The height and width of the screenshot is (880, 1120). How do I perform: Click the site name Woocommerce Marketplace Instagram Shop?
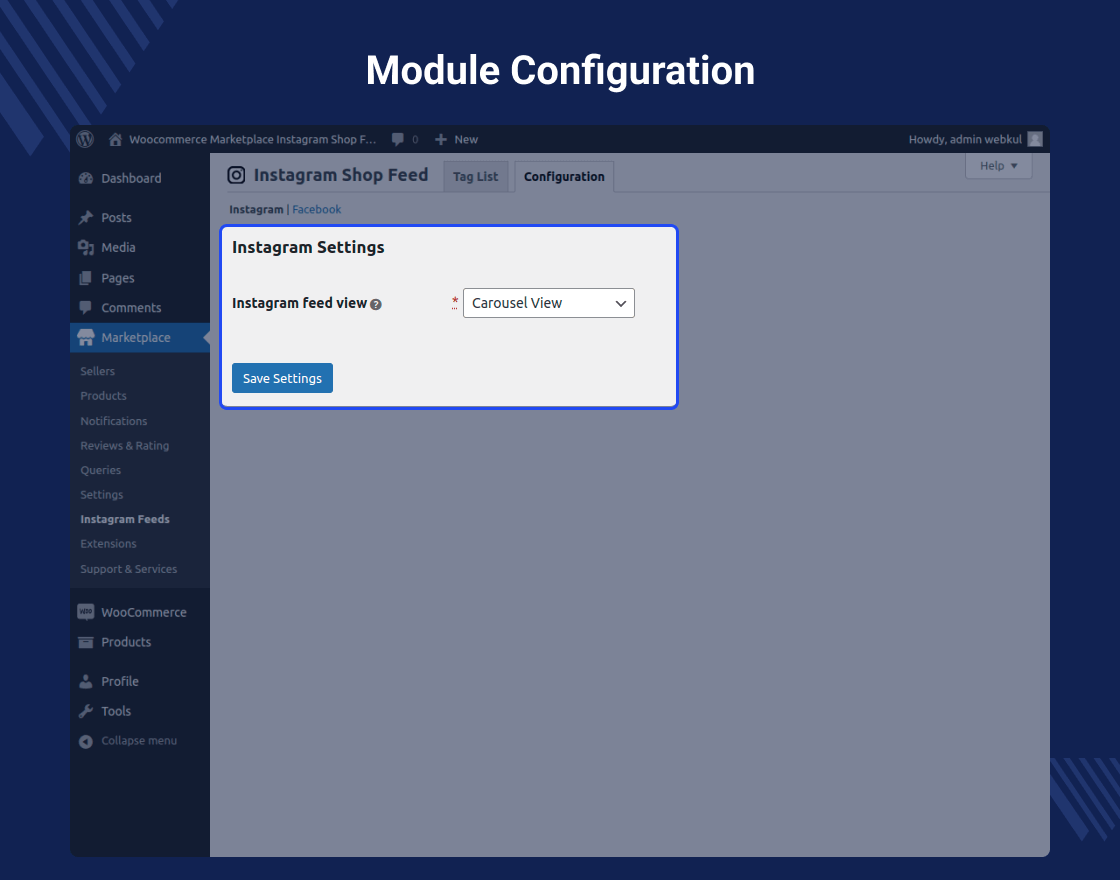tap(252, 139)
